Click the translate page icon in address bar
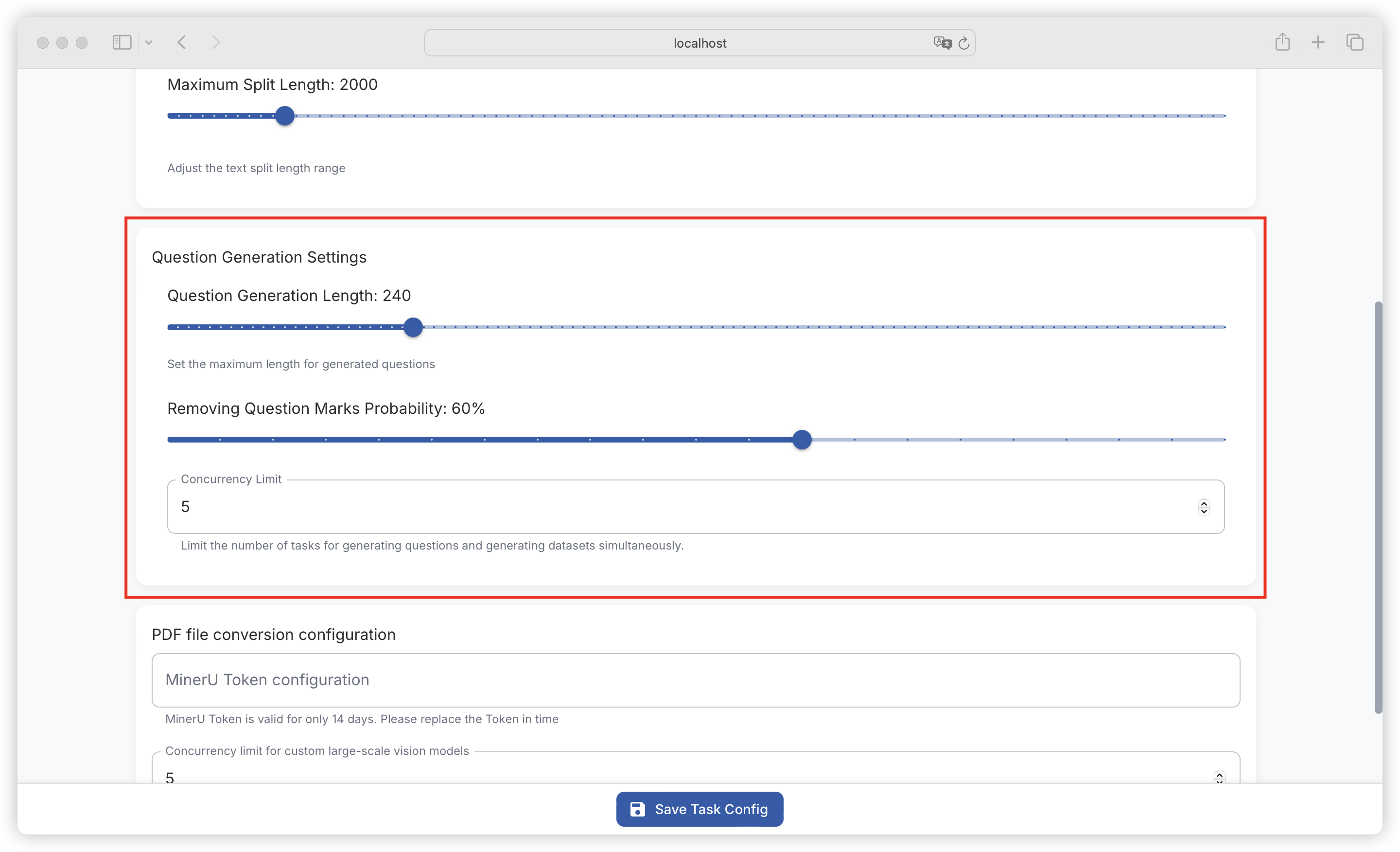 pos(942,43)
